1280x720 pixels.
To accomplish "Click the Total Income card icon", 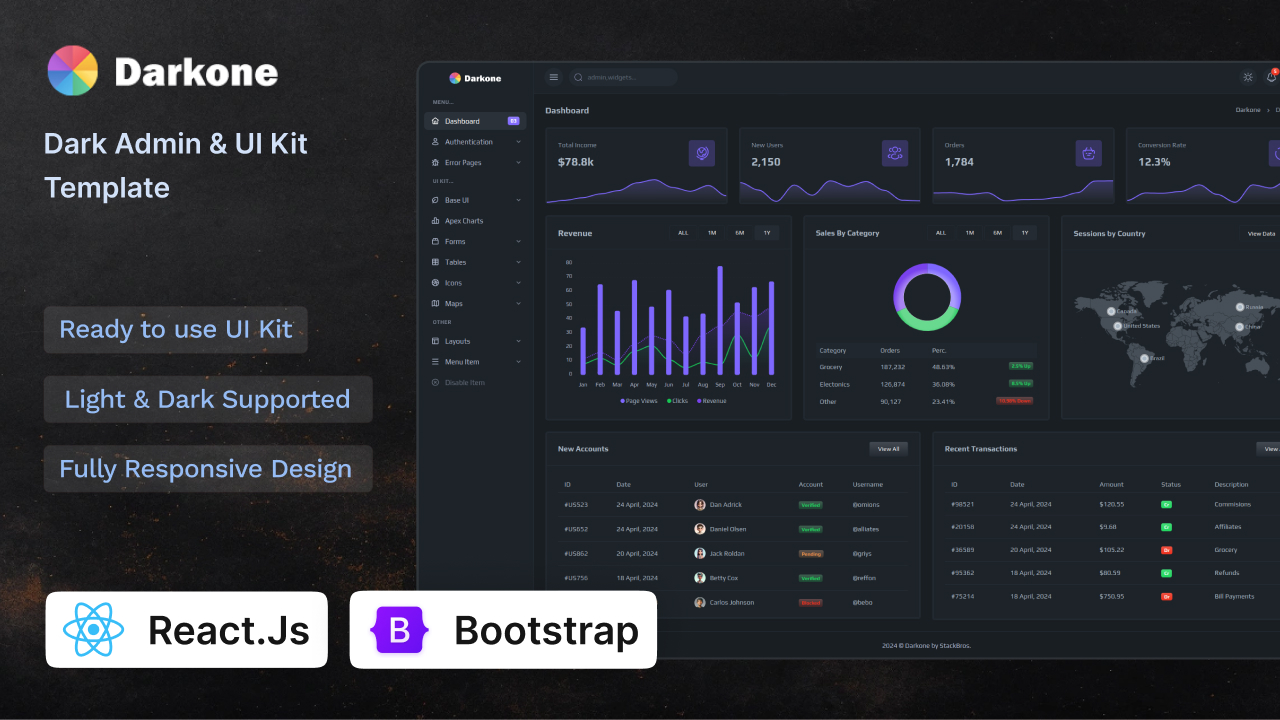I will tap(702, 153).
